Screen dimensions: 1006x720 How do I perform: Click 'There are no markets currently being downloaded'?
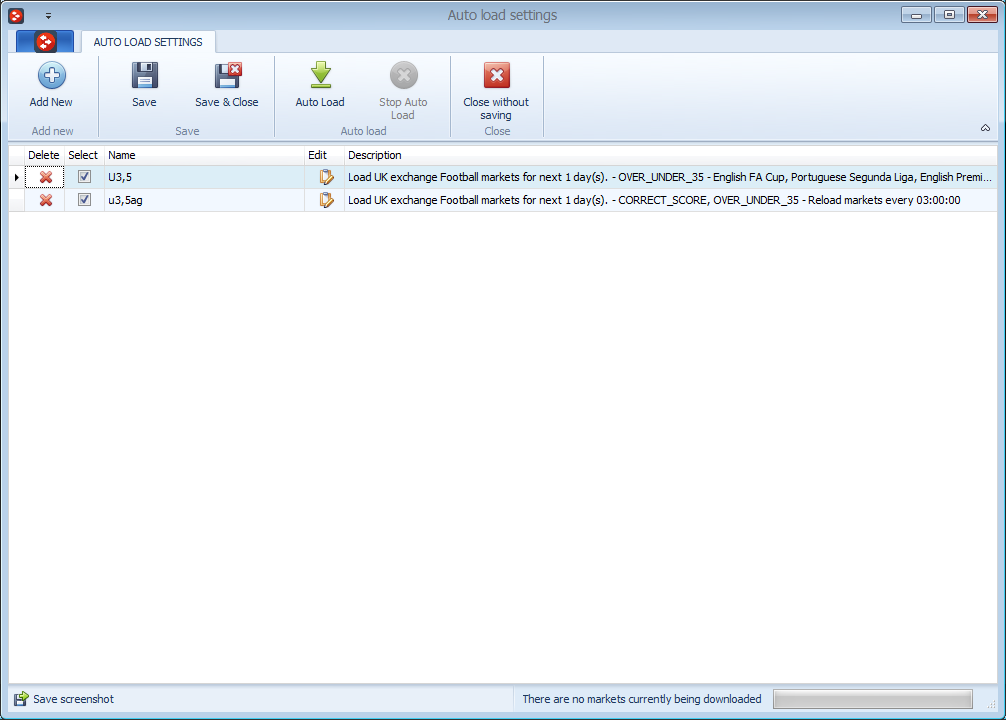(x=642, y=699)
